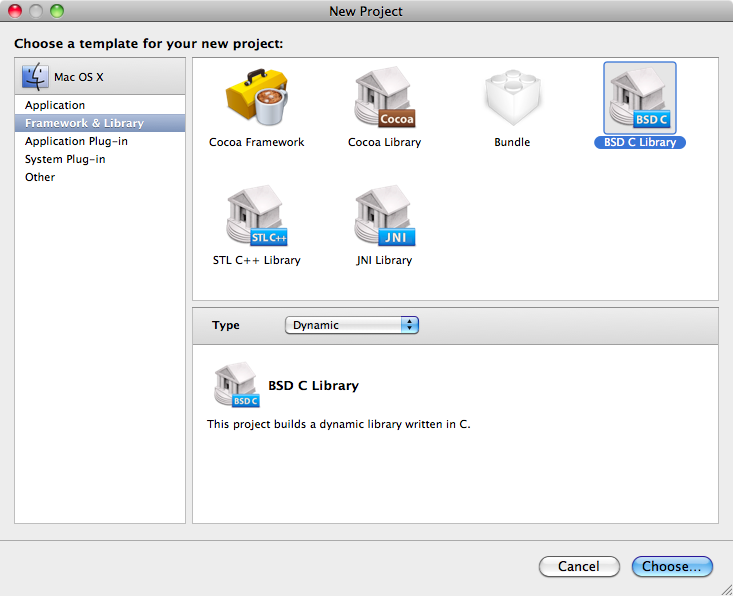The width and height of the screenshot is (733, 596).
Task: Select the BSD C Library template icon
Action: pyautogui.click(x=640, y=98)
